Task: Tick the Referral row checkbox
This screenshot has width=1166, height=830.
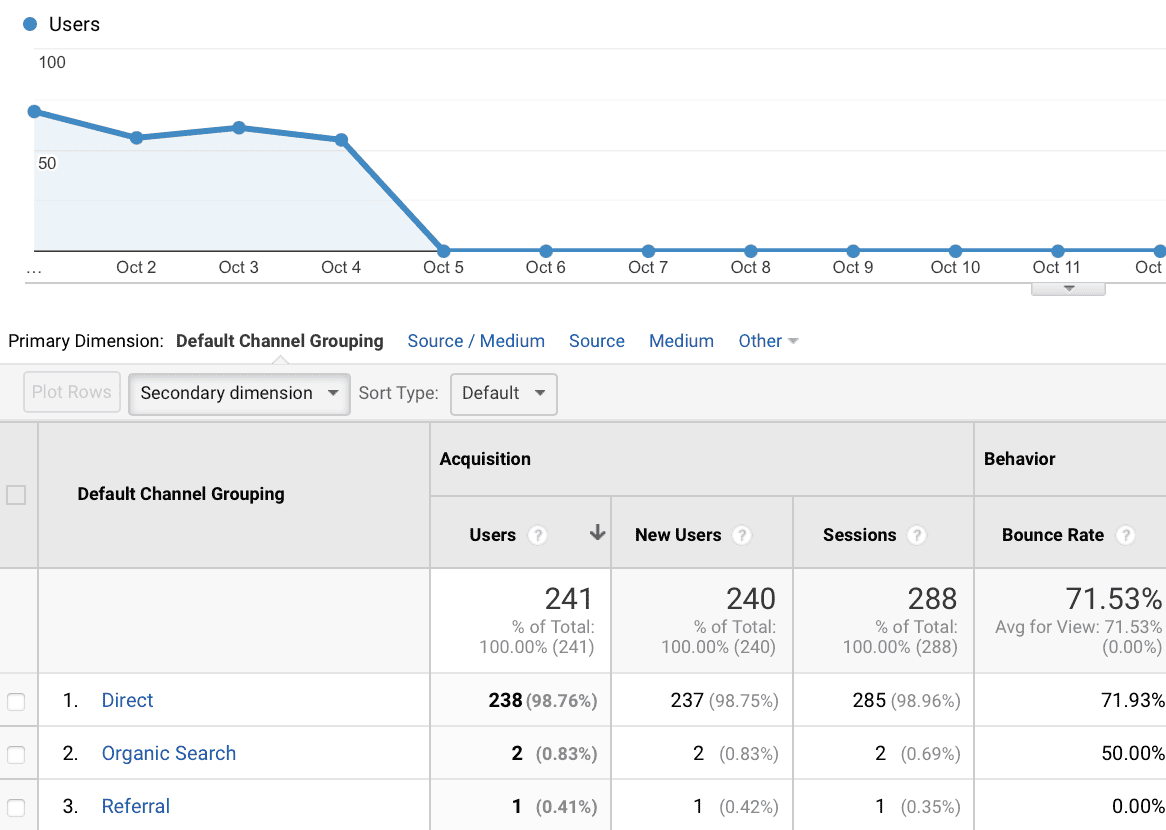Action: [16, 807]
